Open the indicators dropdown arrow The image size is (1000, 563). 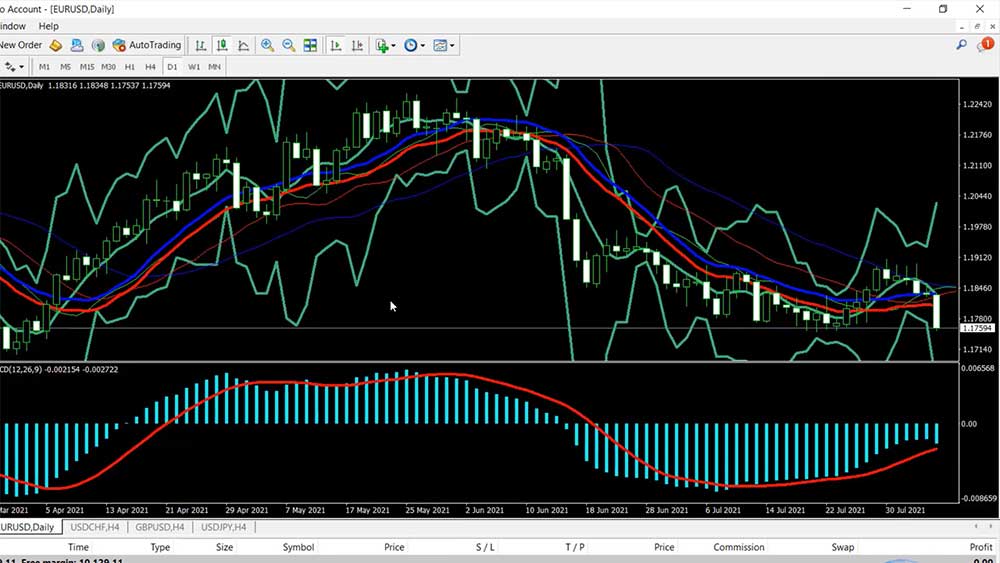[x=393, y=46]
